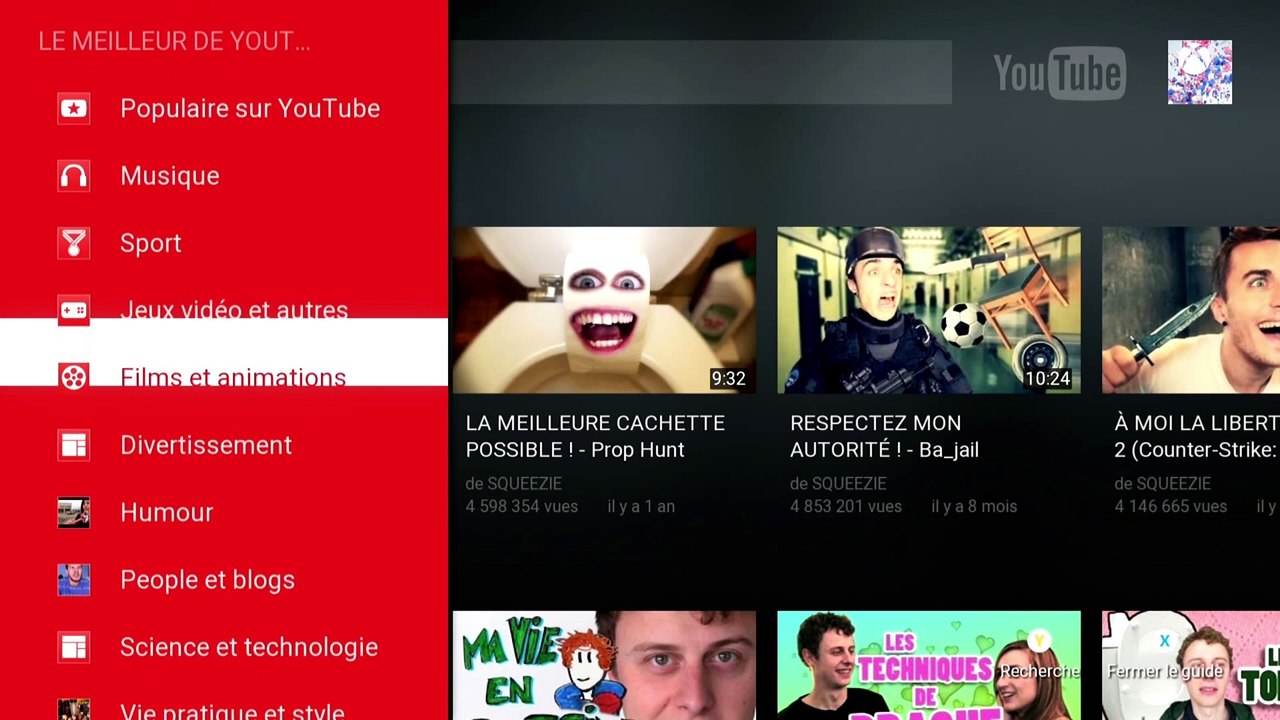Select the search bar at the top

pos(701,72)
